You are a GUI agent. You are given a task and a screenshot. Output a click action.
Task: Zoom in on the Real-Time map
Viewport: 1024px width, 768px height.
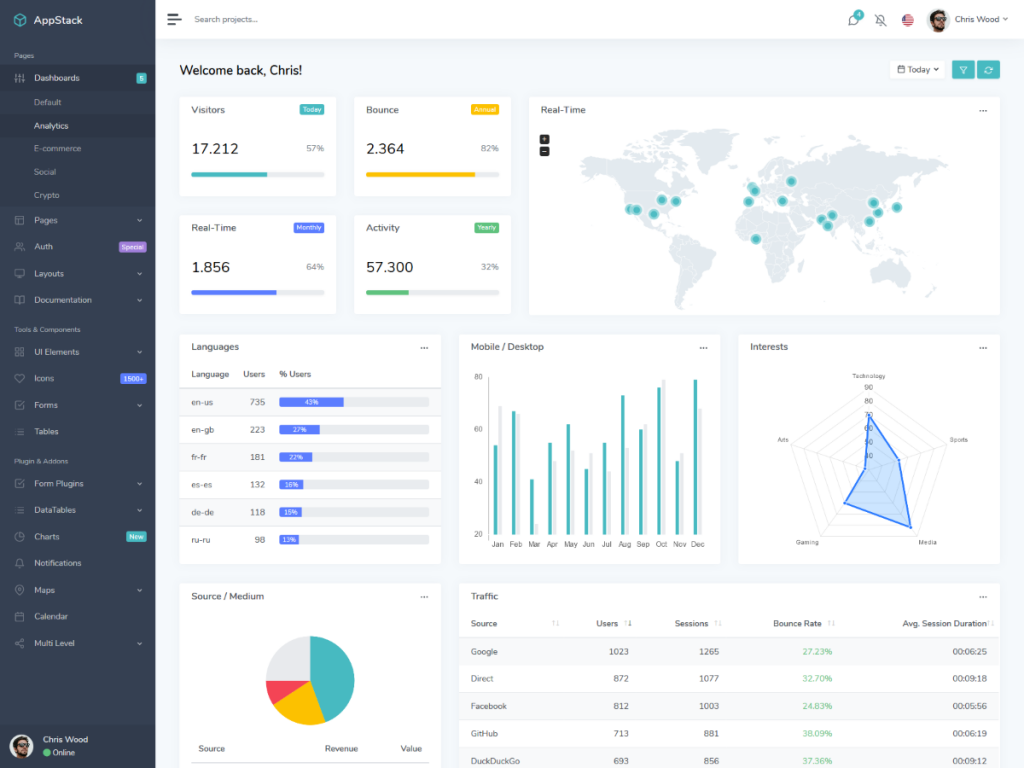click(545, 139)
